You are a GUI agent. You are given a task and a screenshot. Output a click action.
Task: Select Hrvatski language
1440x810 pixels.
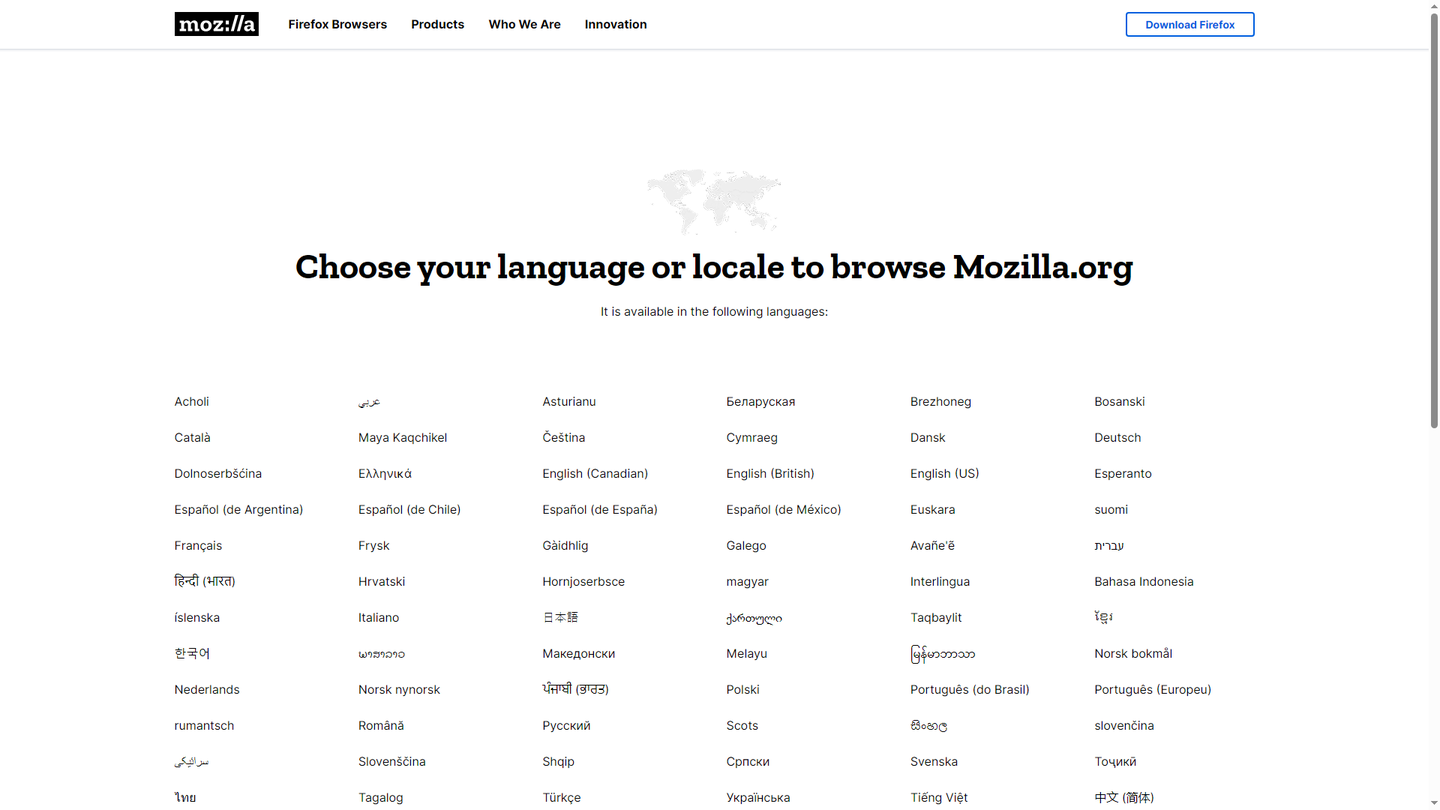click(381, 581)
